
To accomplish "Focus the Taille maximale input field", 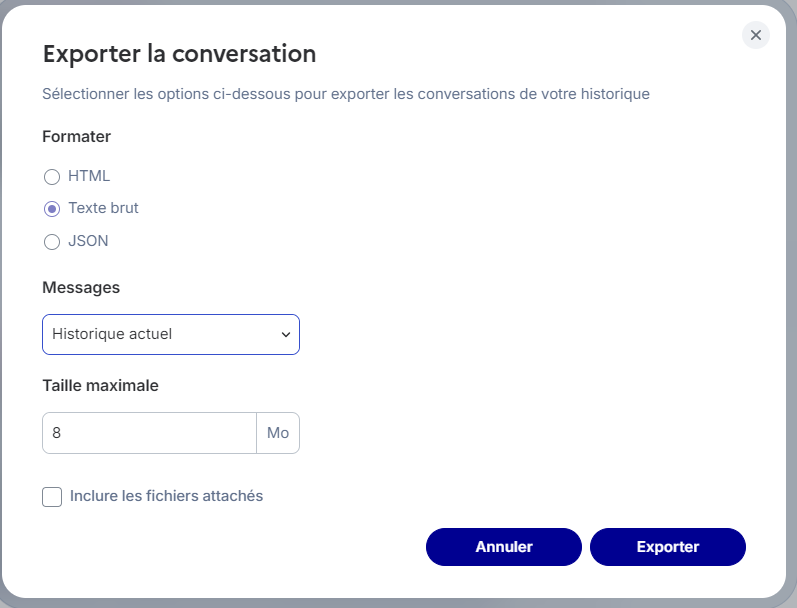I will [x=149, y=433].
